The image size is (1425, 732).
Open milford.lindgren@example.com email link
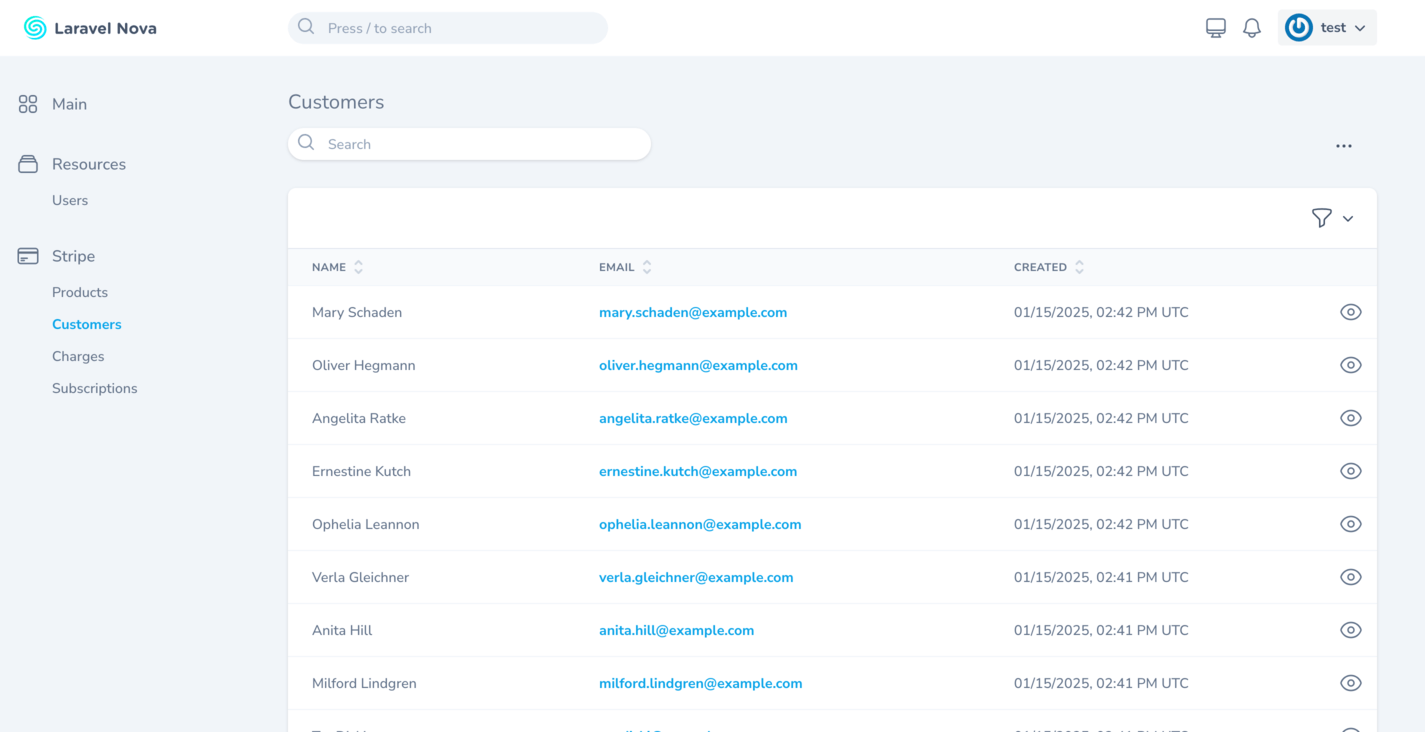(x=701, y=683)
